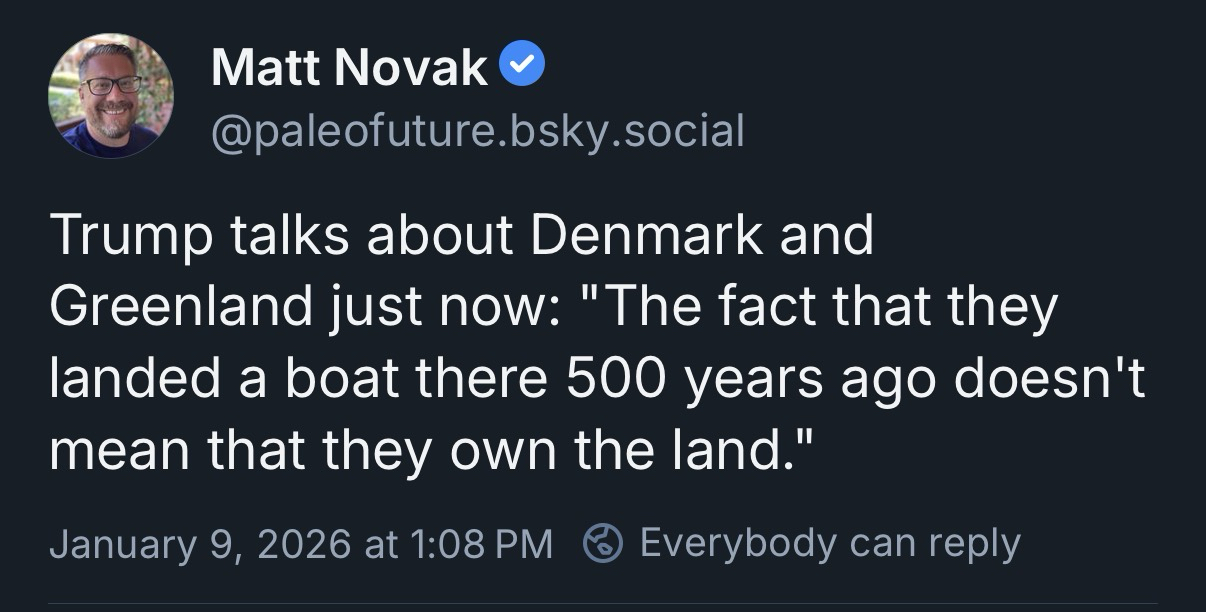
Task: Click the blue verified checkmark badge
Action: click(x=521, y=69)
